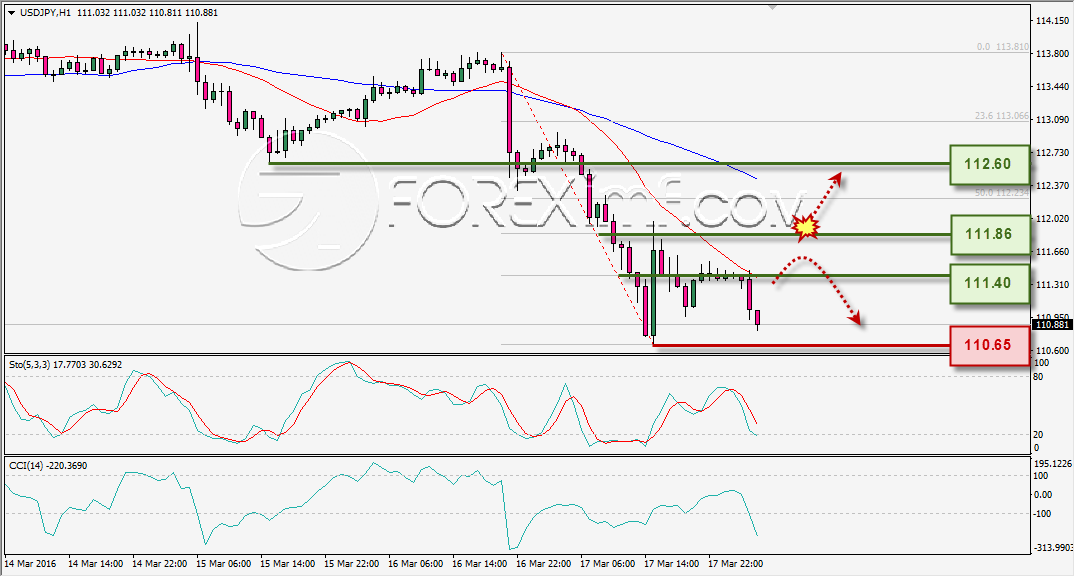
Task: Click the CCI scale maximum 195.1226
Action: [x=1052, y=464]
